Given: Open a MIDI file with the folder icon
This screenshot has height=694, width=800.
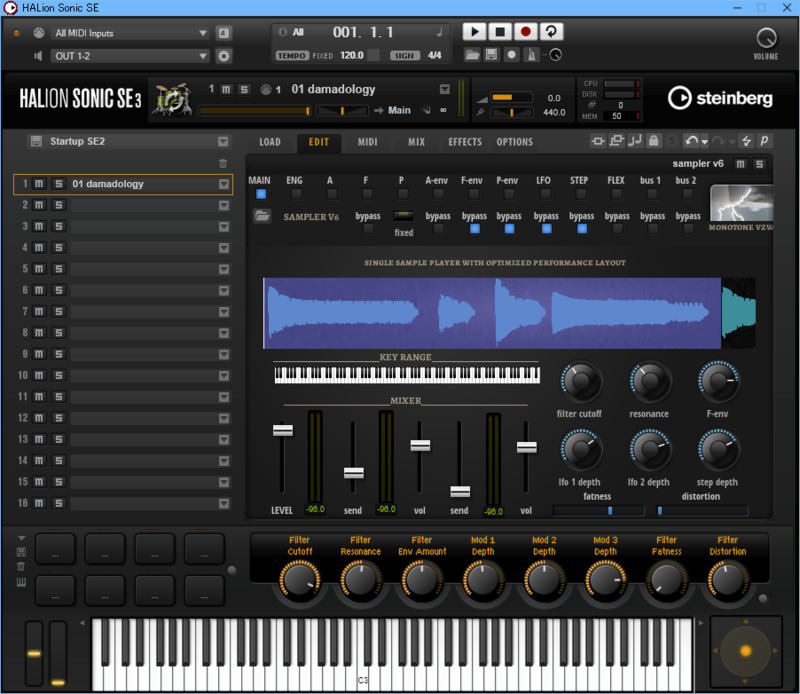Looking at the screenshot, I should point(472,55).
